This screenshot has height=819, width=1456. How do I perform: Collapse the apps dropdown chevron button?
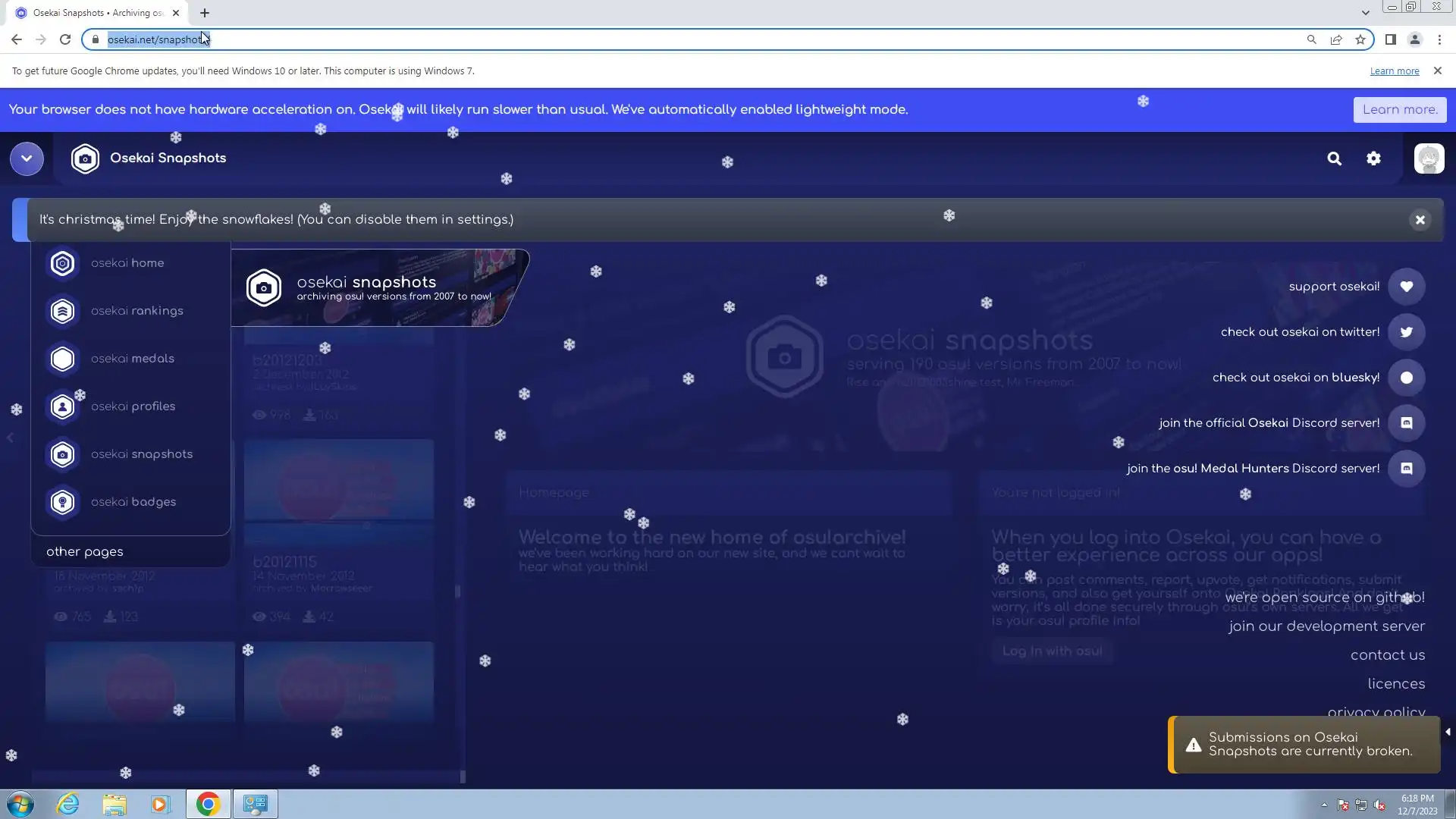pyautogui.click(x=27, y=158)
